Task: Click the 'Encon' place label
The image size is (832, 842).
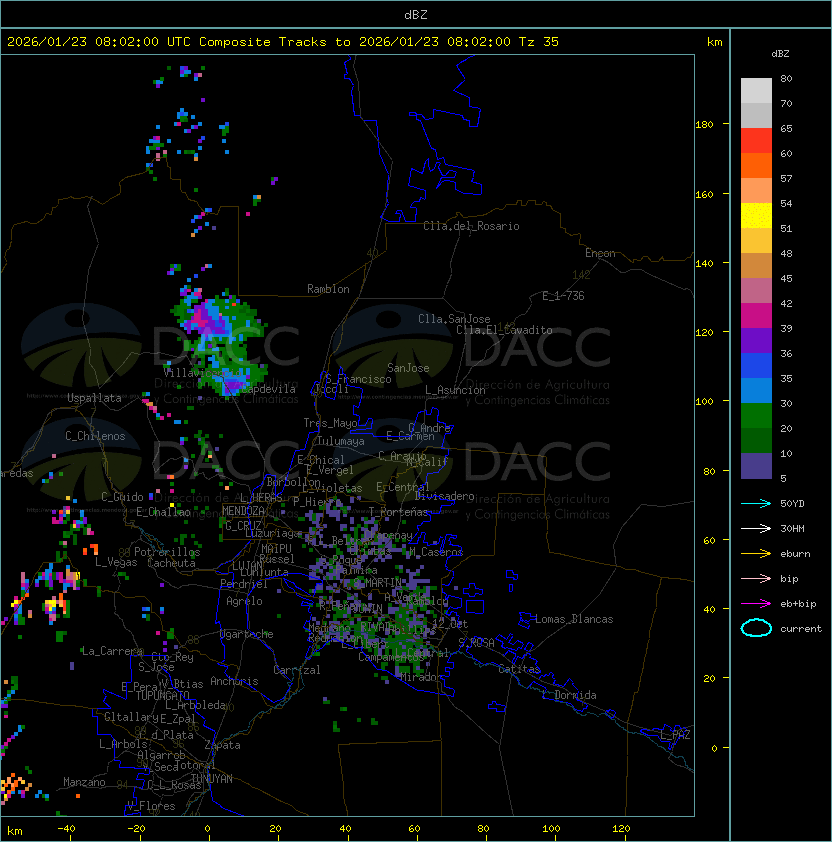Action: [x=600, y=253]
